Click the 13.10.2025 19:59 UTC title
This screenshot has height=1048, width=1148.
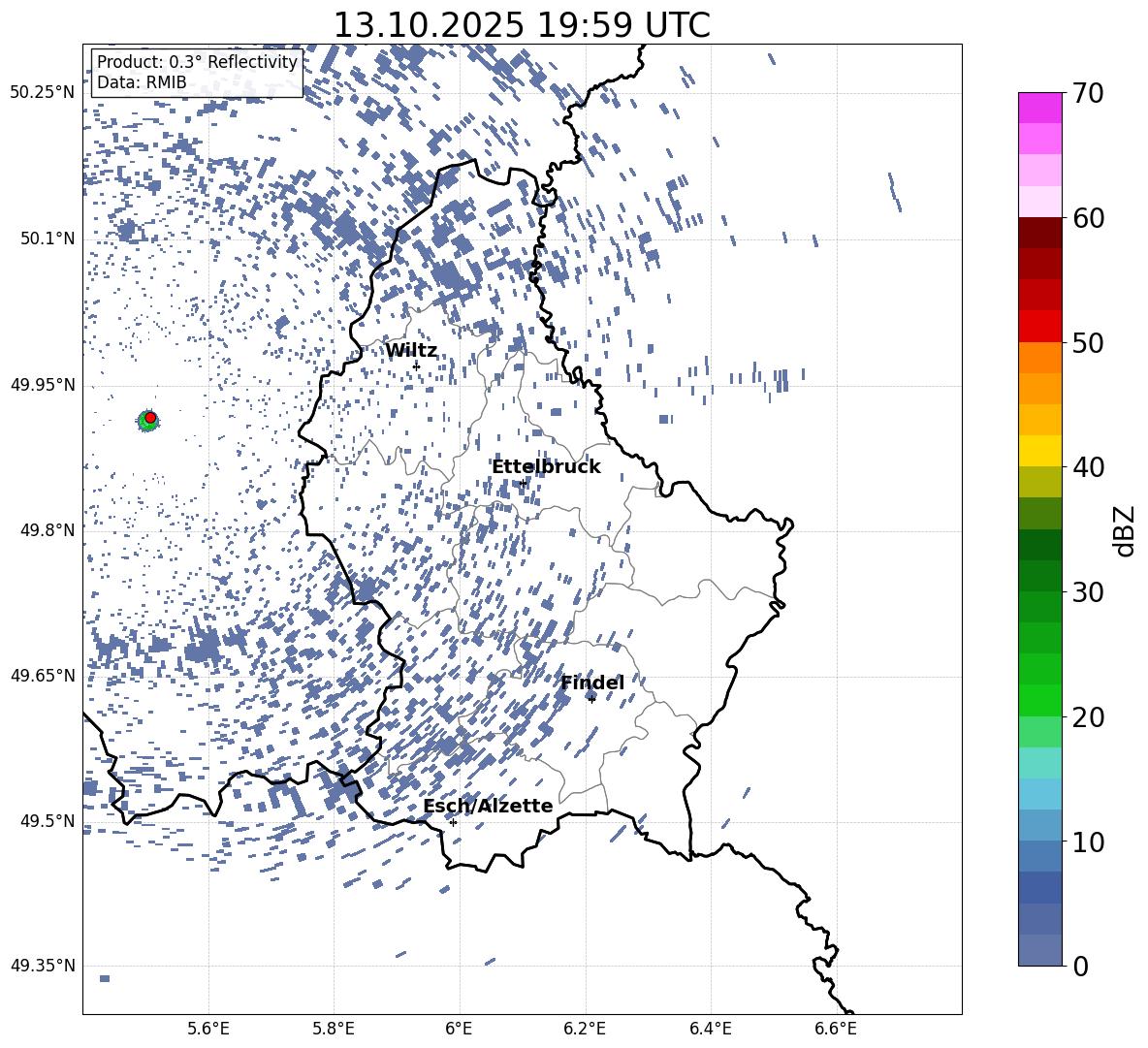click(522, 25)
